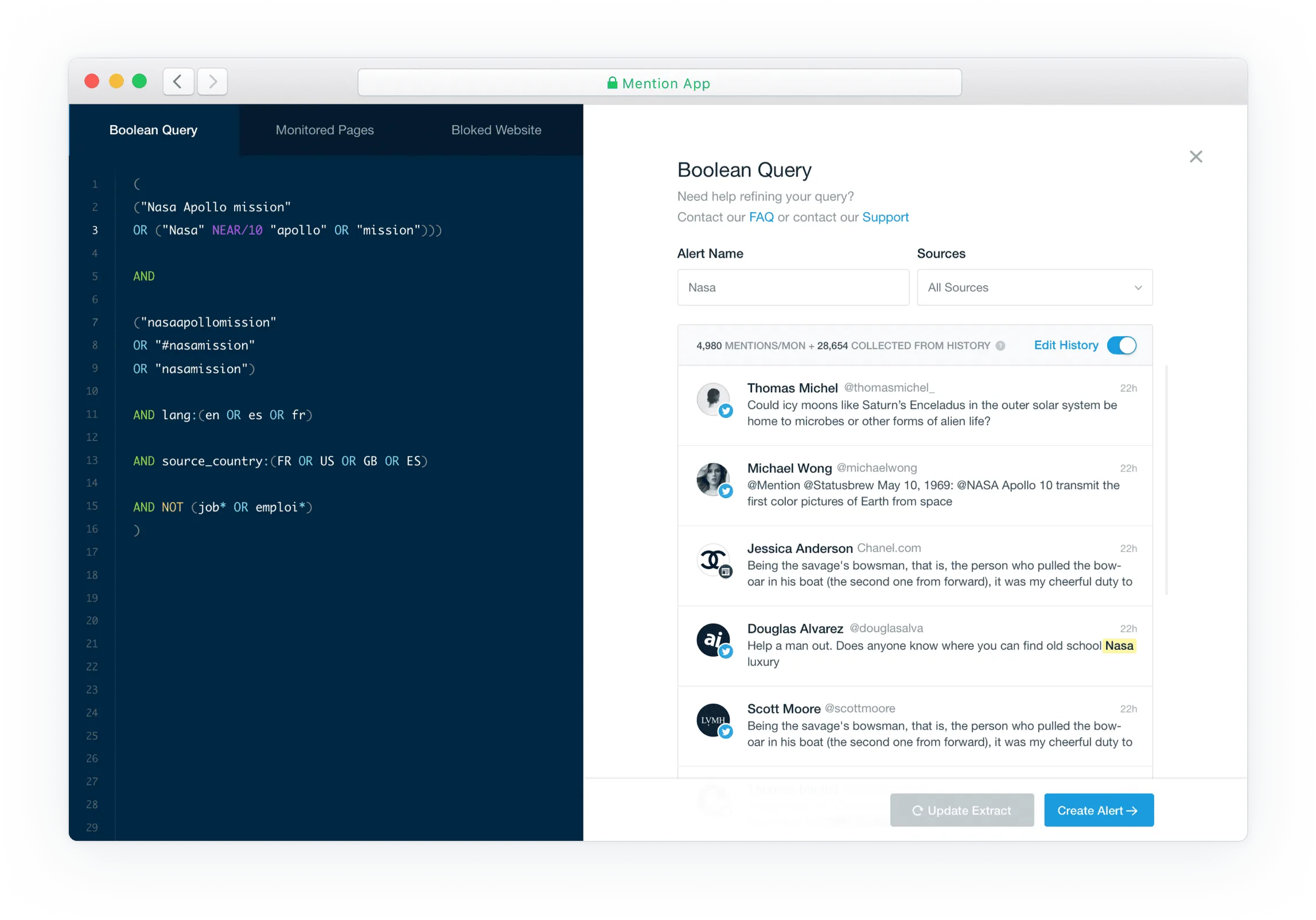Click the highlighted Nasa keyword
The image size is (1316, 920).
(x=1119, y=646)
